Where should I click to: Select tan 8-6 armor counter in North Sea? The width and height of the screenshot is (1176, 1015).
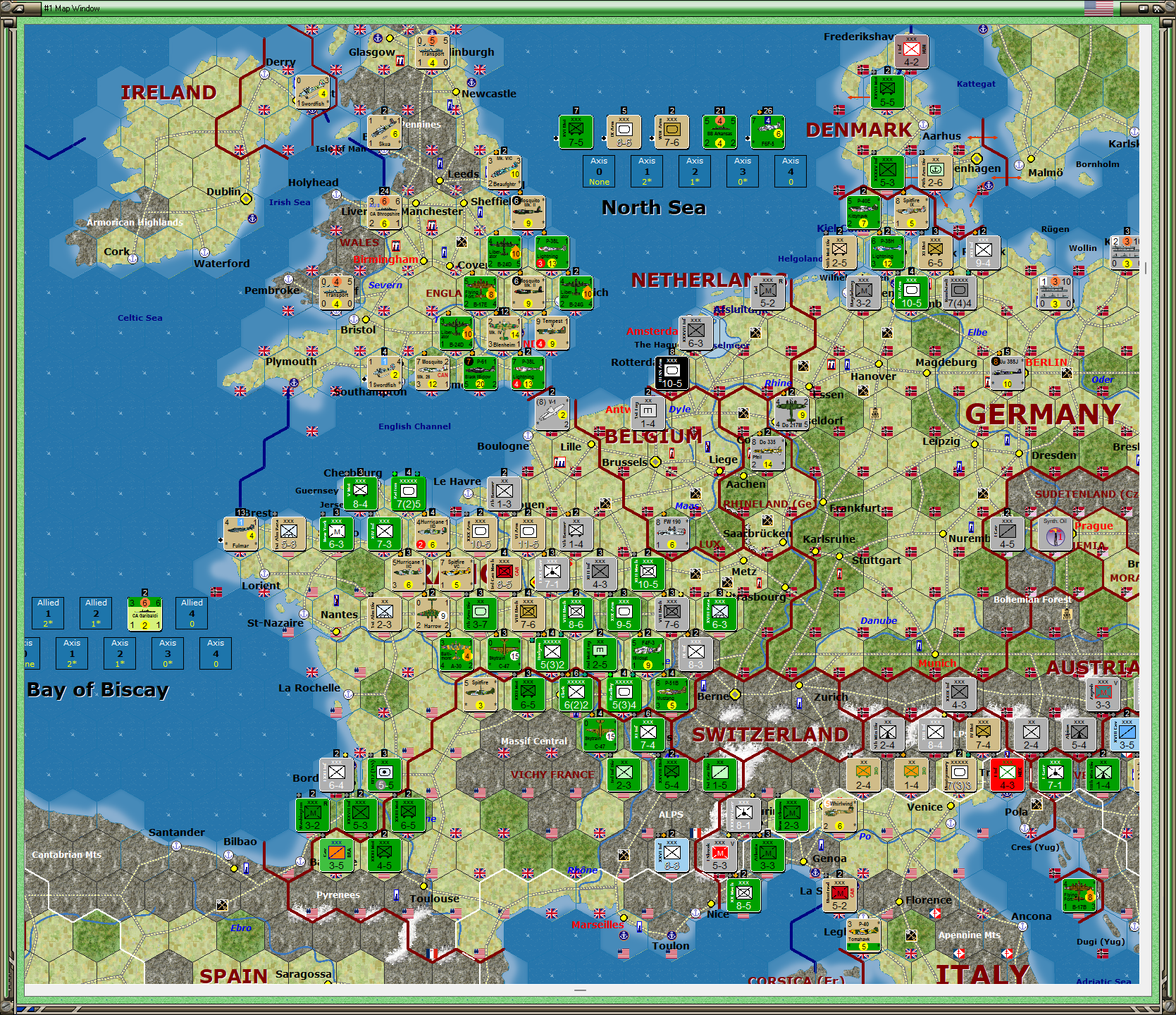point(624,132)
